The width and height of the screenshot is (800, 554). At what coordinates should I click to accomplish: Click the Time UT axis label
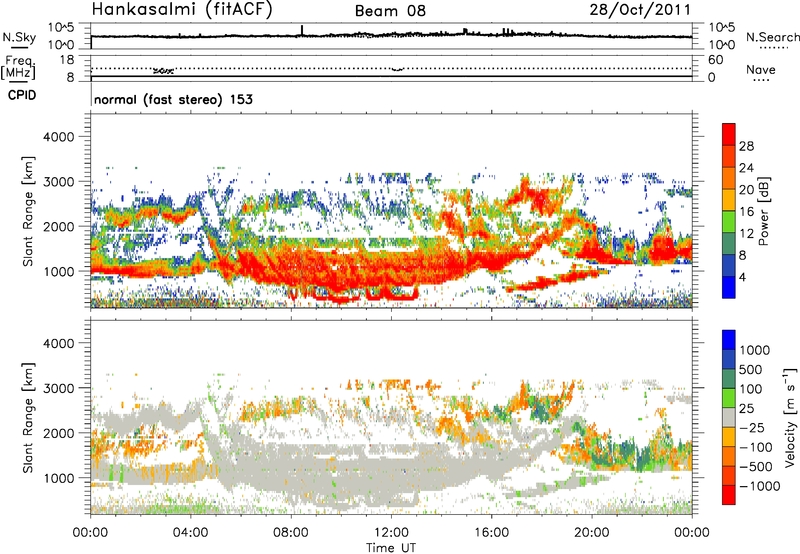tap(391, 547)
